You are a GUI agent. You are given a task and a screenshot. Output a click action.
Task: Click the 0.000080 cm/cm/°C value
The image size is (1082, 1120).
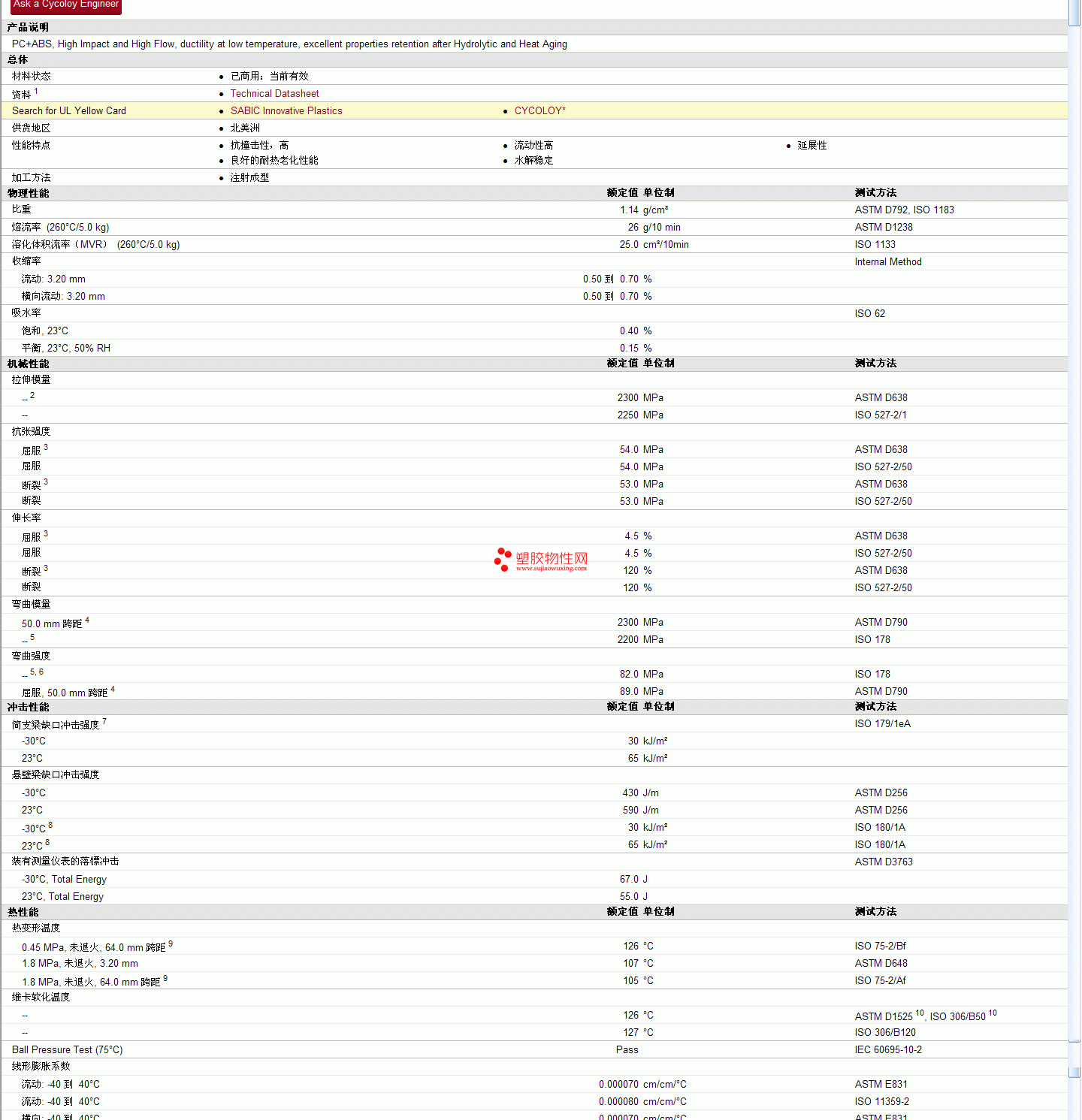click(x=642, y=1102)
